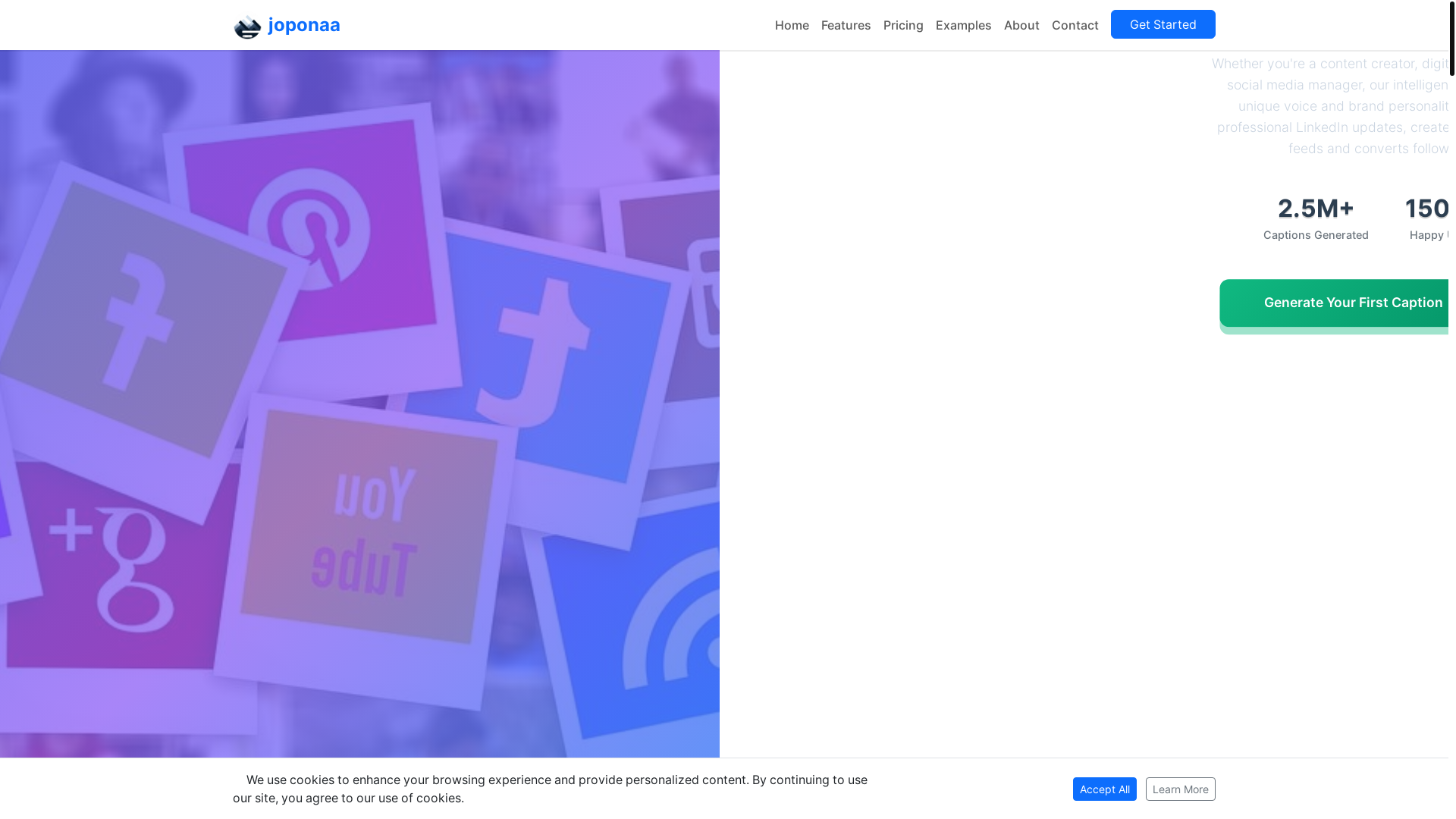The image size is (1456, 819).
Task: Open the Features nav item
Action: coord(846,25)
